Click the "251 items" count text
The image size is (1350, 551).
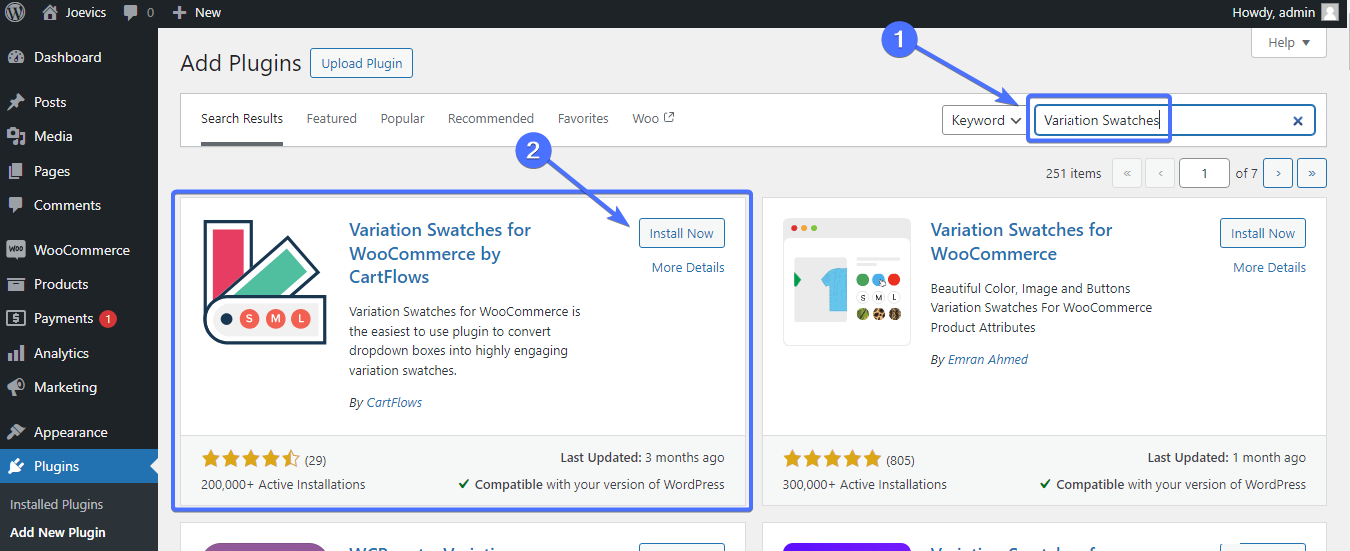tap(1073, 173)
